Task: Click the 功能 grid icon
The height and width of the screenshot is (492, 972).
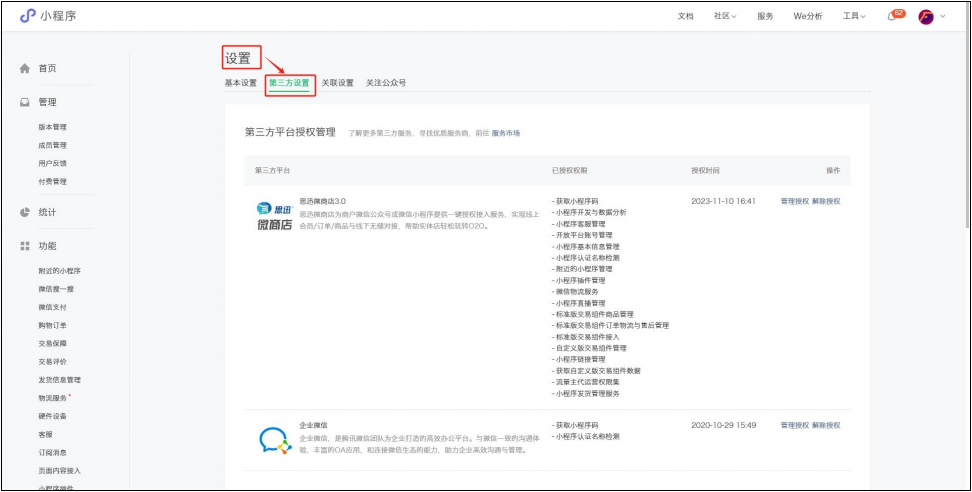Action: [25, 246]
